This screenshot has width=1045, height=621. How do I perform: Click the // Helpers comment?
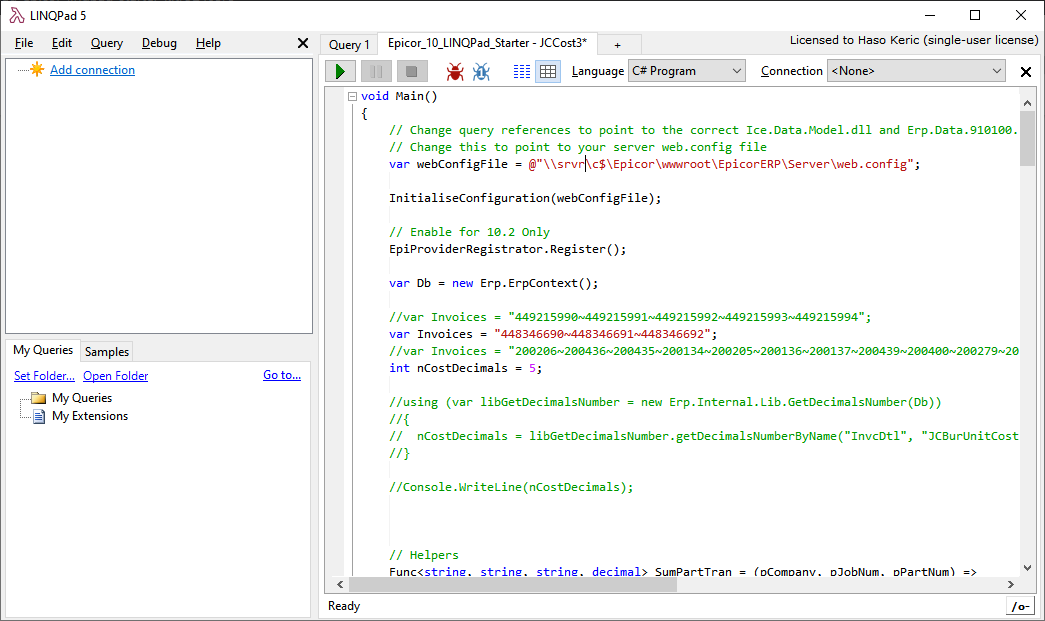pos(424,555)
